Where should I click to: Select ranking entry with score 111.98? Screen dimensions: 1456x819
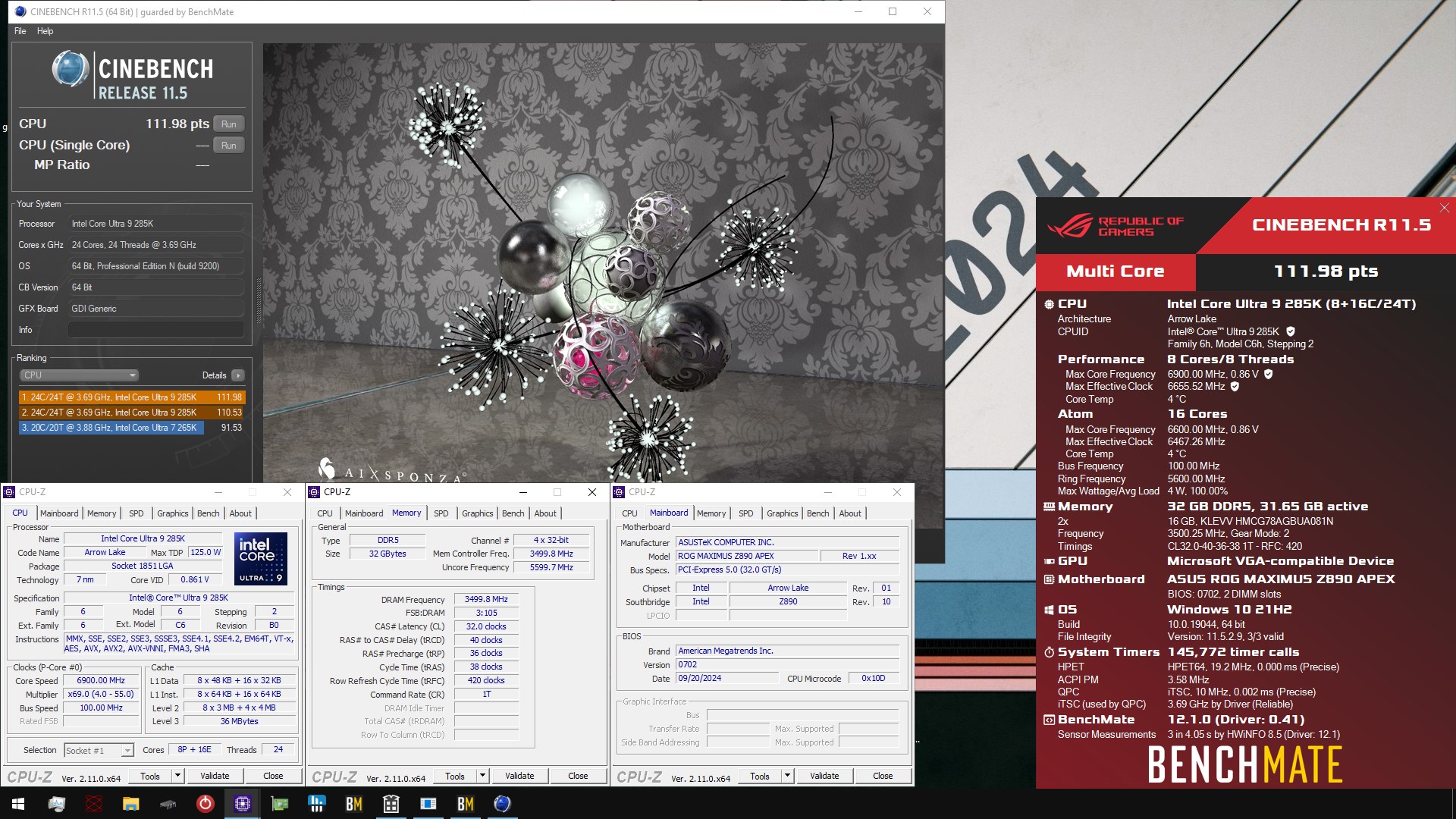tap(132, 397)
